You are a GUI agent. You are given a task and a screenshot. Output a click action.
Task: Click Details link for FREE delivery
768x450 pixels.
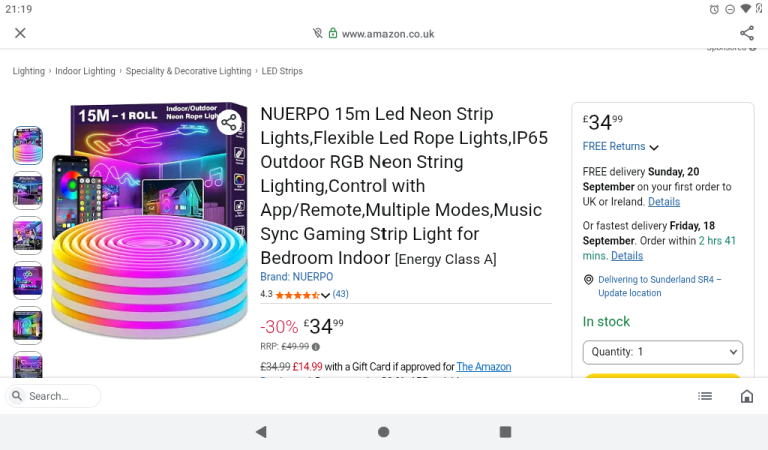pyautogui.click(x=664, y=202)
